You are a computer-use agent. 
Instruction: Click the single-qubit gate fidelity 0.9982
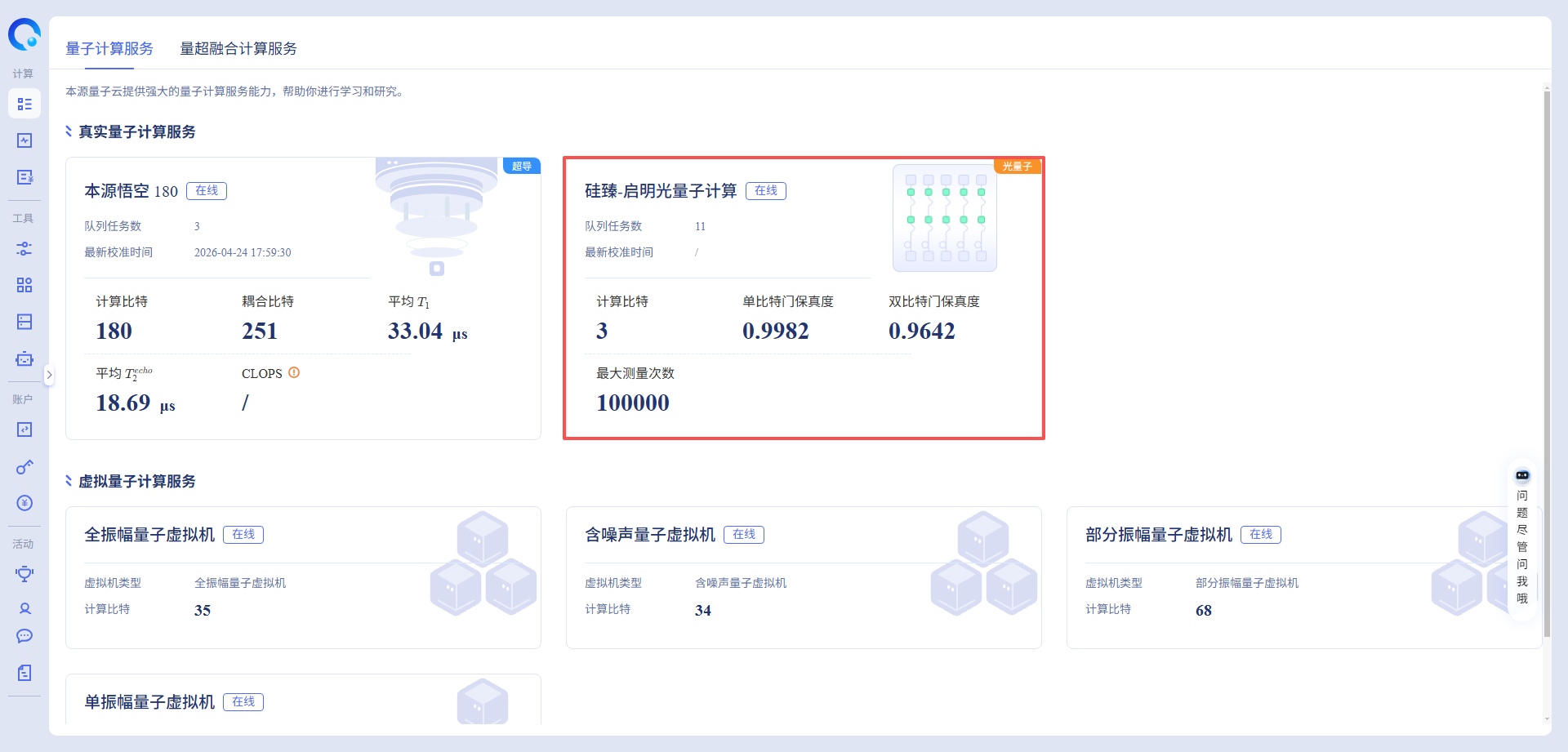click(776, 331)
